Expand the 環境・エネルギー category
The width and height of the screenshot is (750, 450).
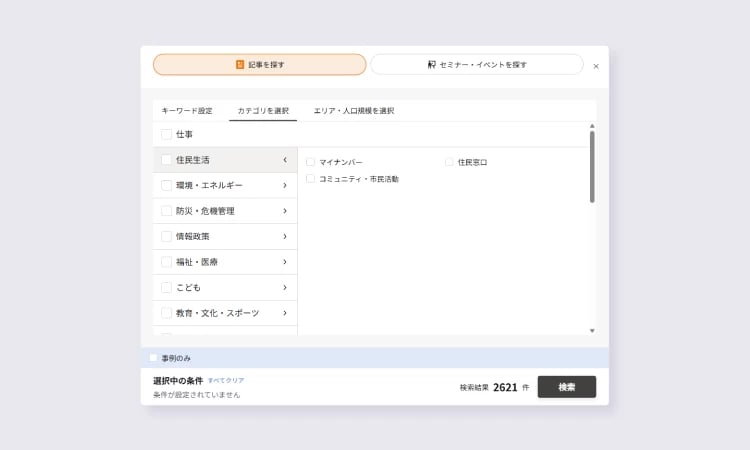pos(285,185)
